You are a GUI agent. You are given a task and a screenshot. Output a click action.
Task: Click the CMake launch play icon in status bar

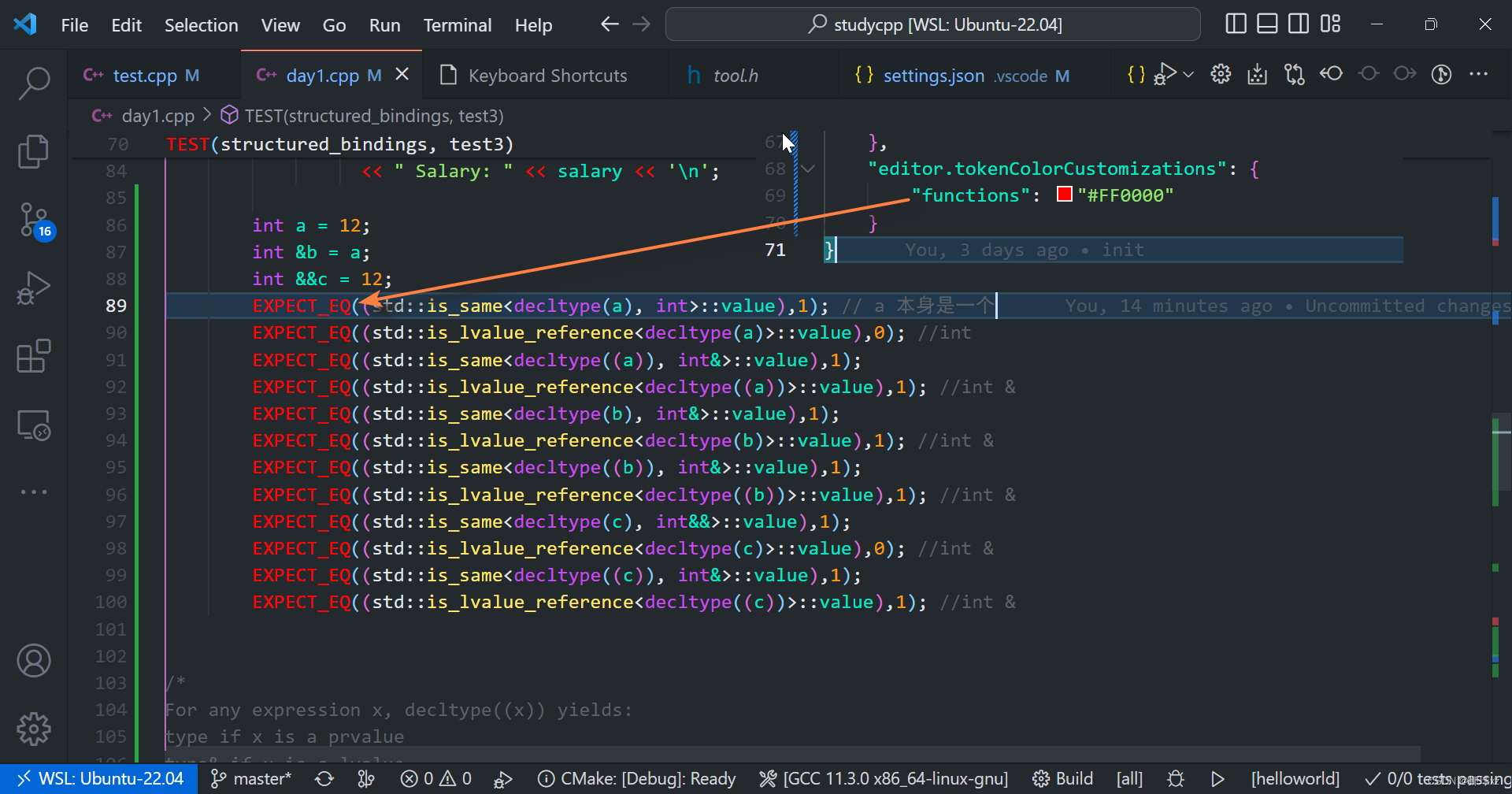pos(1217,779)
